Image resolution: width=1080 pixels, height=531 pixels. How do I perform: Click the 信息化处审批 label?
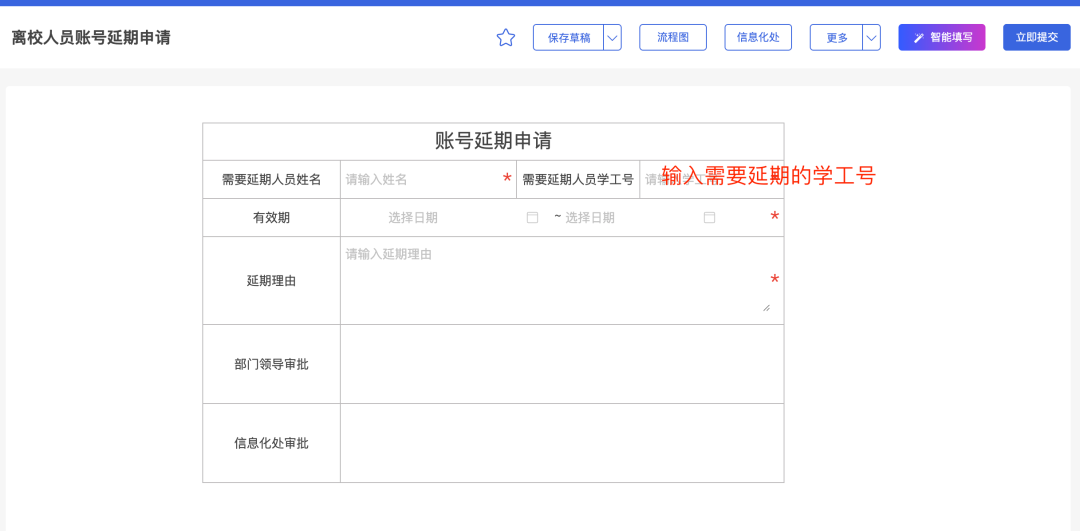tap(271, 443)
